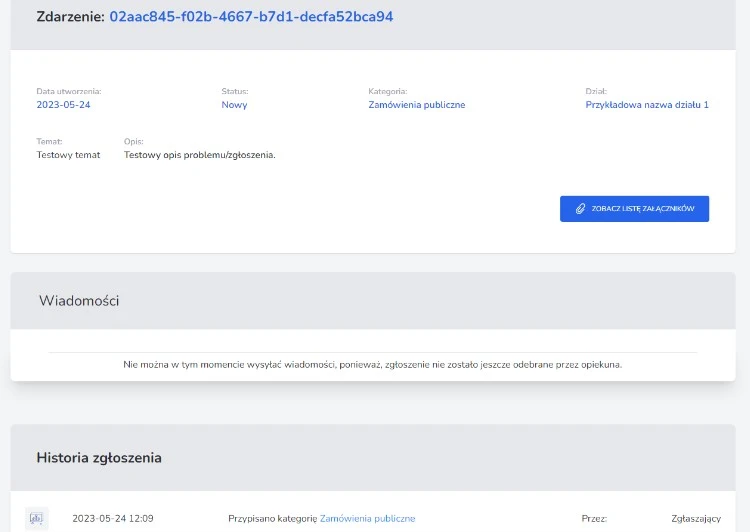This screenshot has height=532, width=750.
Task: Click the Kategoria value Zamówienia publiczne
Action: (416, 104)
